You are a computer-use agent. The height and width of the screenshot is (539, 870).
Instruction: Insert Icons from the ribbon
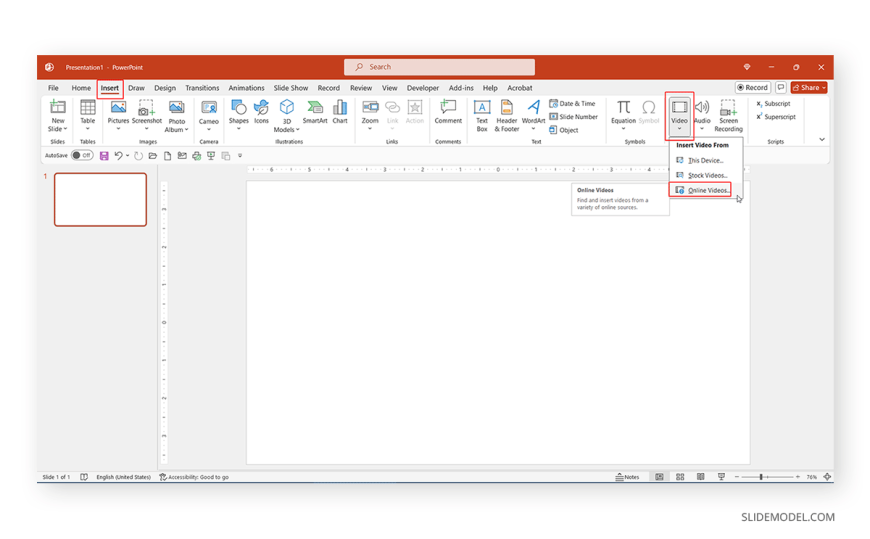(x=261, y=112)
